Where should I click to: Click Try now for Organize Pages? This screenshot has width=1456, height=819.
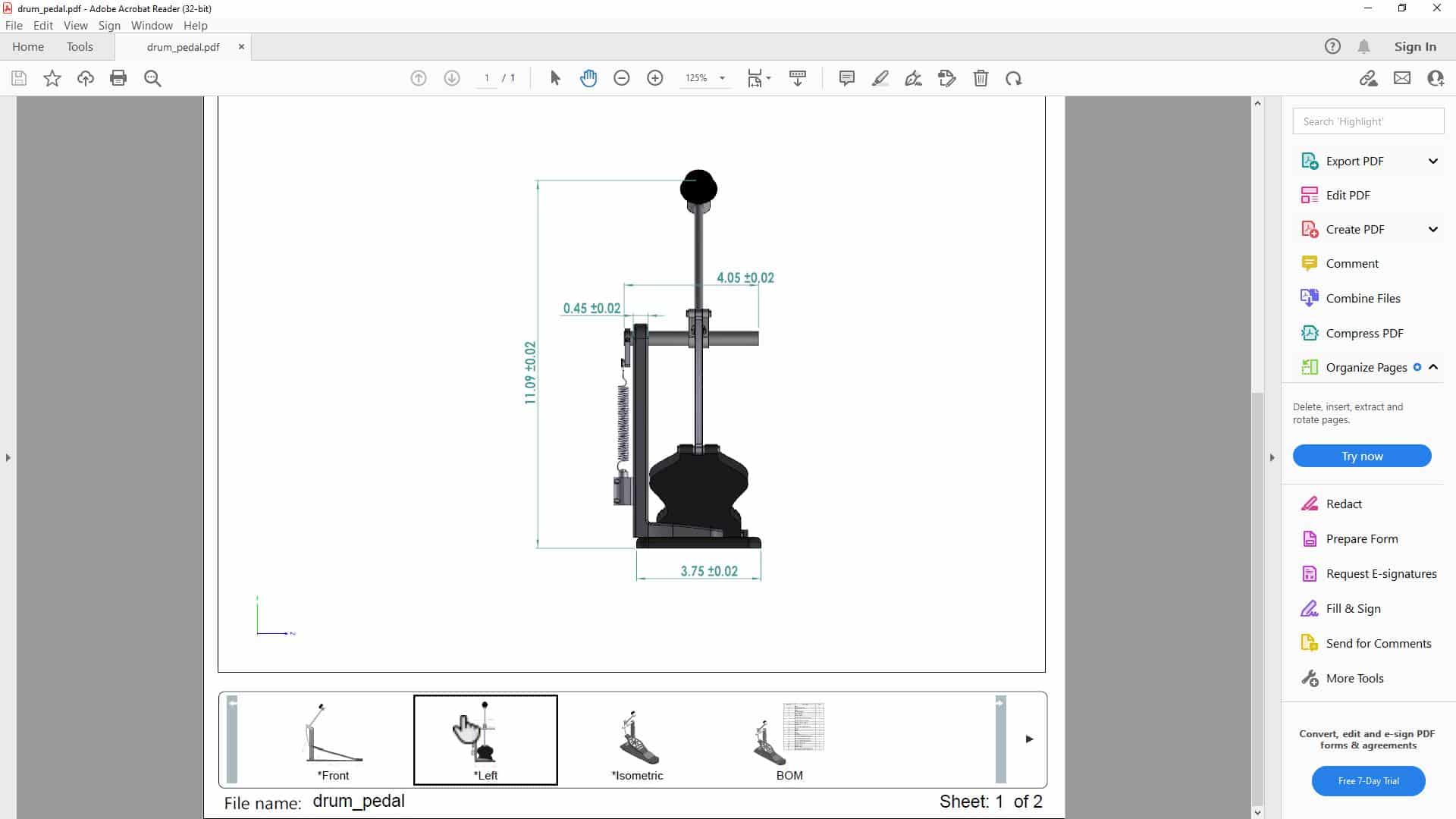(1361, 456)
